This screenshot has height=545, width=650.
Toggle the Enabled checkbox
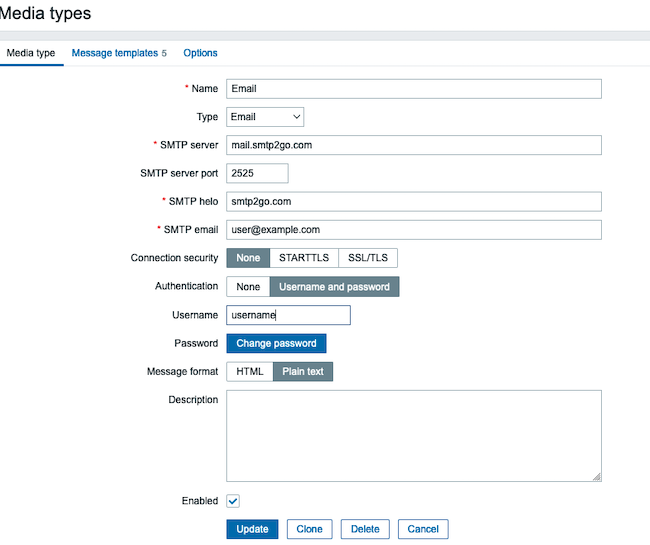pyautogui.click(x=233, y=501)
